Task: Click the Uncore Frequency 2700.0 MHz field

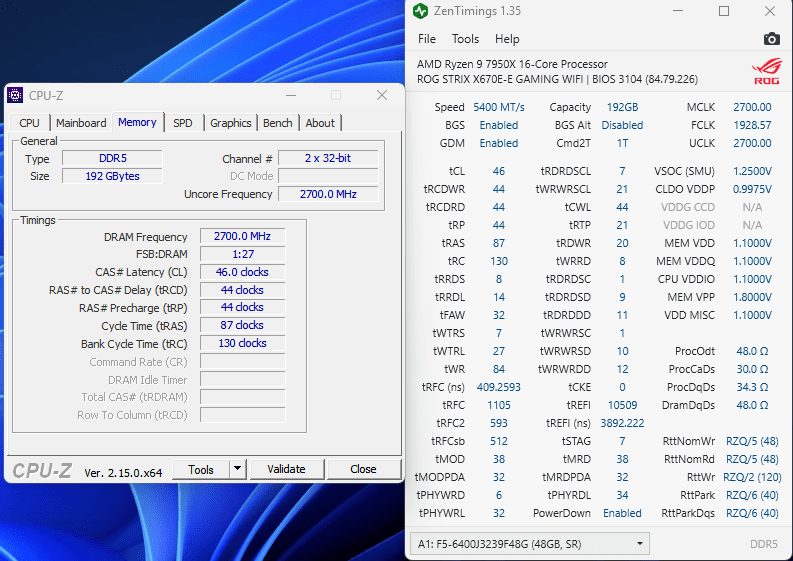Action: pyautogui.click(x=328, y=194)
